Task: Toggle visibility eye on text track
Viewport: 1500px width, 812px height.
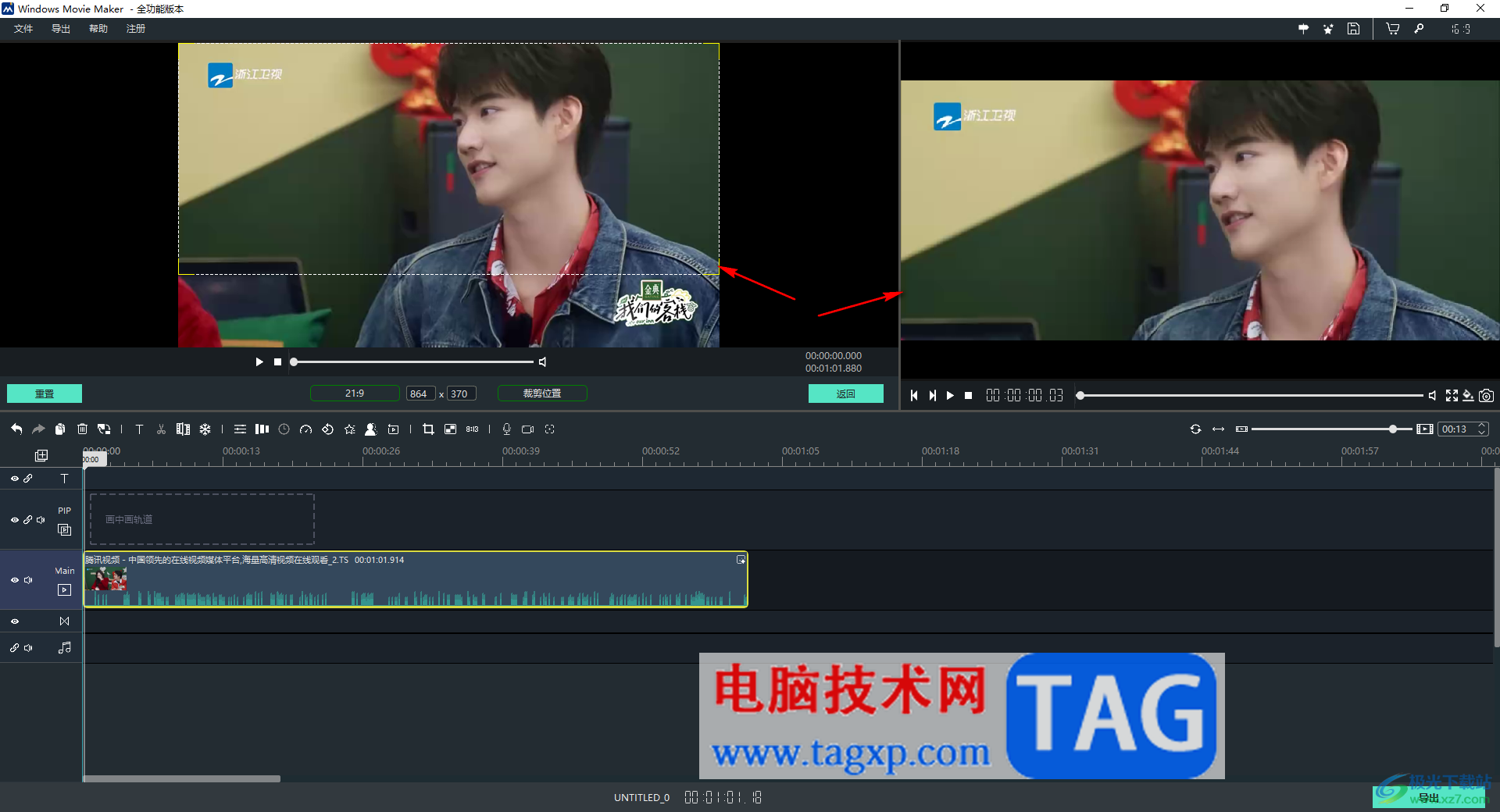Action: click(x=14, y=479)
